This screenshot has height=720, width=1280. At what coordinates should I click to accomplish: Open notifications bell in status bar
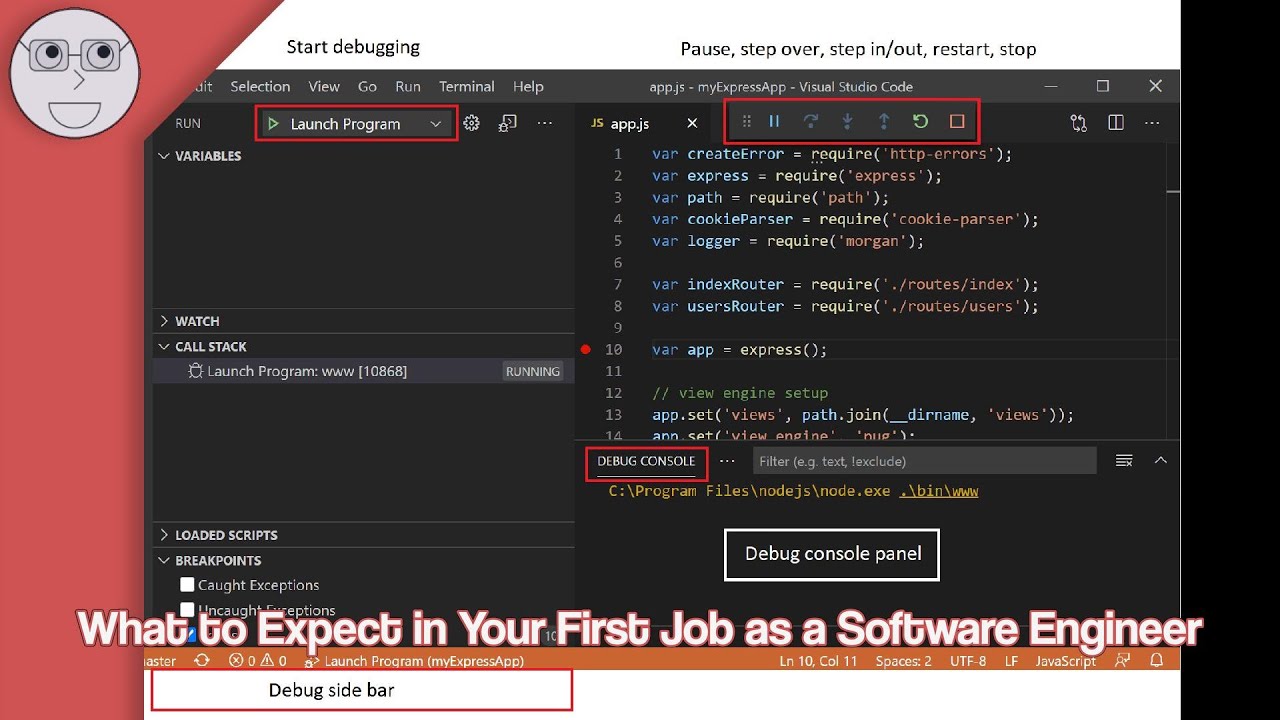[x=1157, y=661]
